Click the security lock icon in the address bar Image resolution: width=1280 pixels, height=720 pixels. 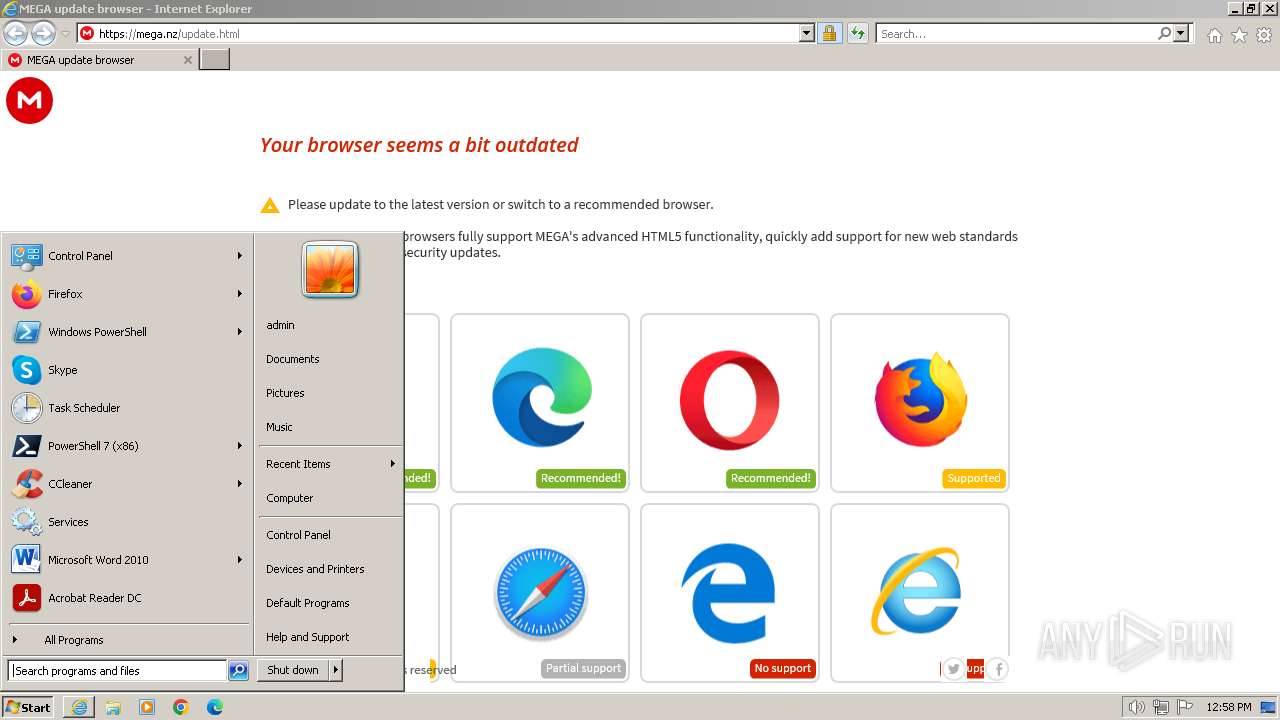[x=829, y=33]
